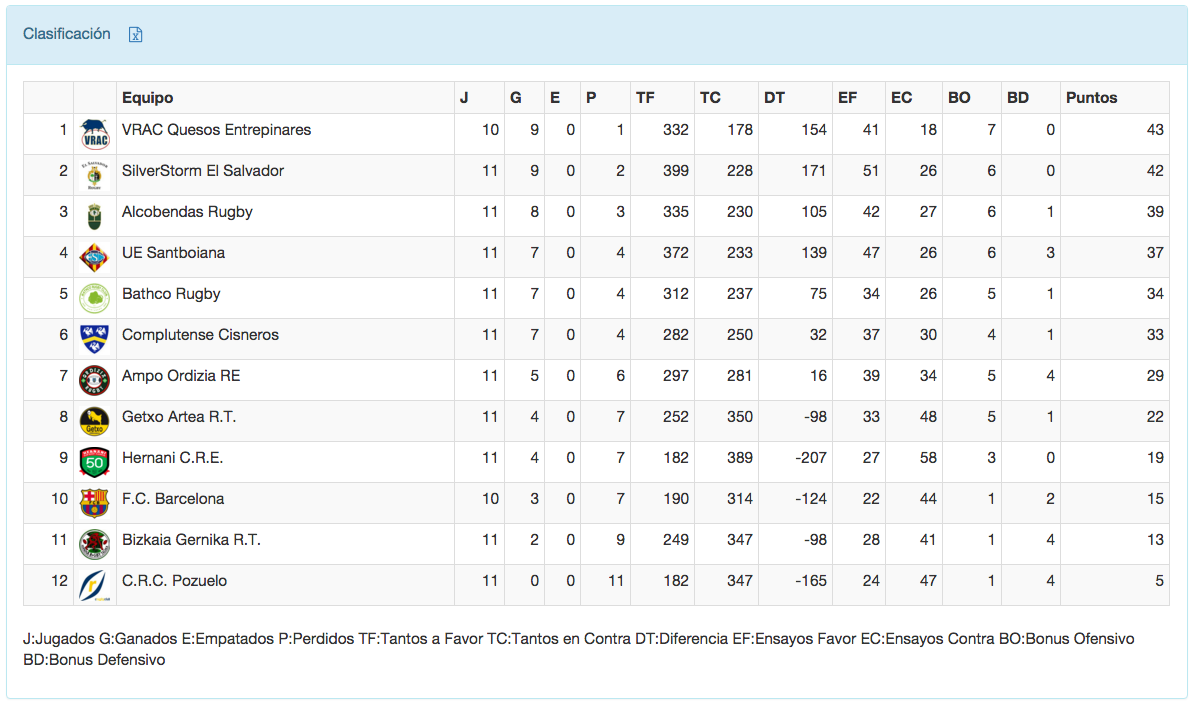
Task: Click the VRAC Quesos Entrepinares team logo
Action: 94,131
